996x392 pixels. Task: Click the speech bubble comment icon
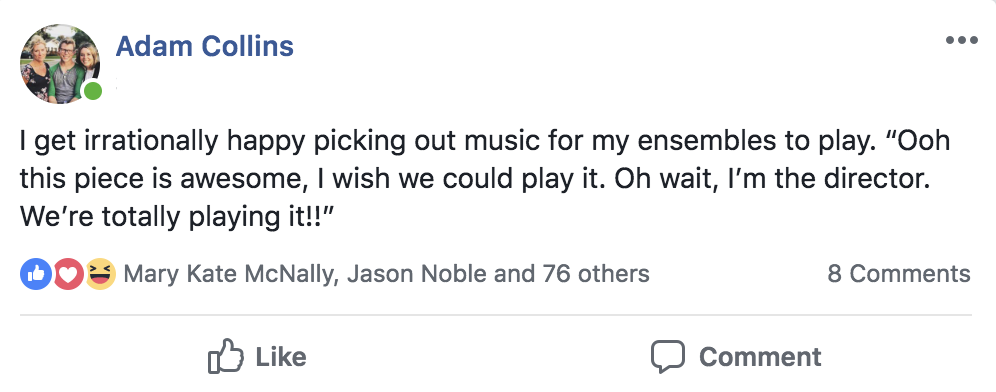click(x=668, y=356)
